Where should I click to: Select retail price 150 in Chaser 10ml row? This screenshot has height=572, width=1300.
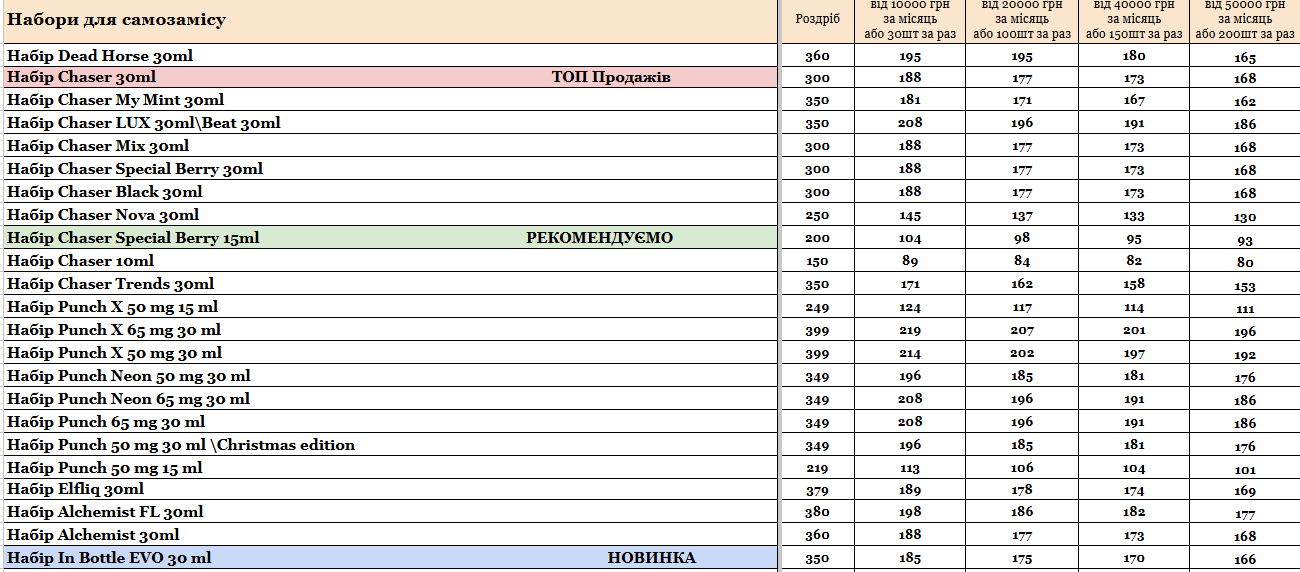click(x=817, y=261)
